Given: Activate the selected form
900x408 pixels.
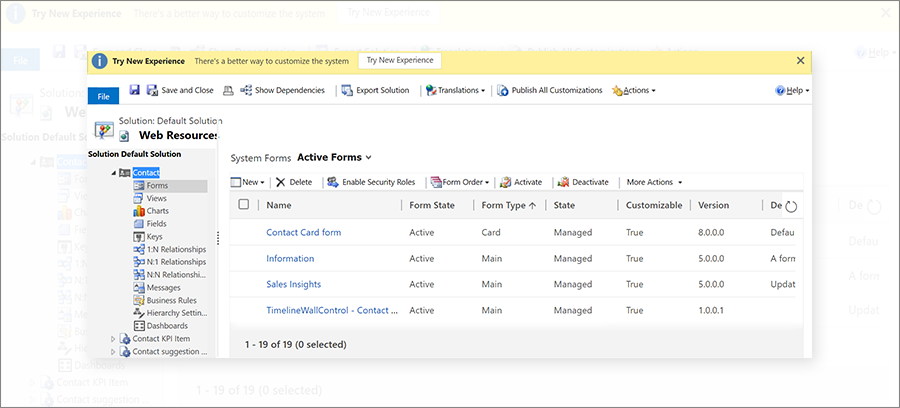Looking at the screenshot, I should (521, 182).
